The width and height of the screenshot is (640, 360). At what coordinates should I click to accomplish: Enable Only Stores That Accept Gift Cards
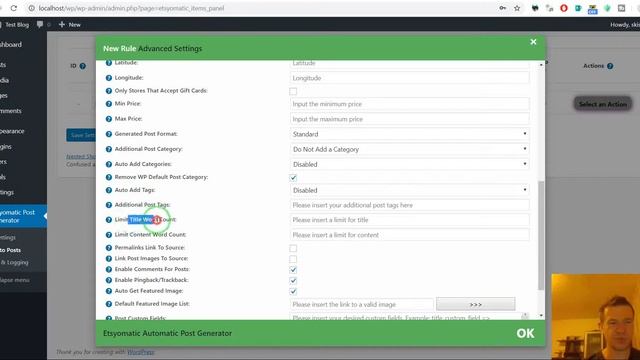(293, 91)
